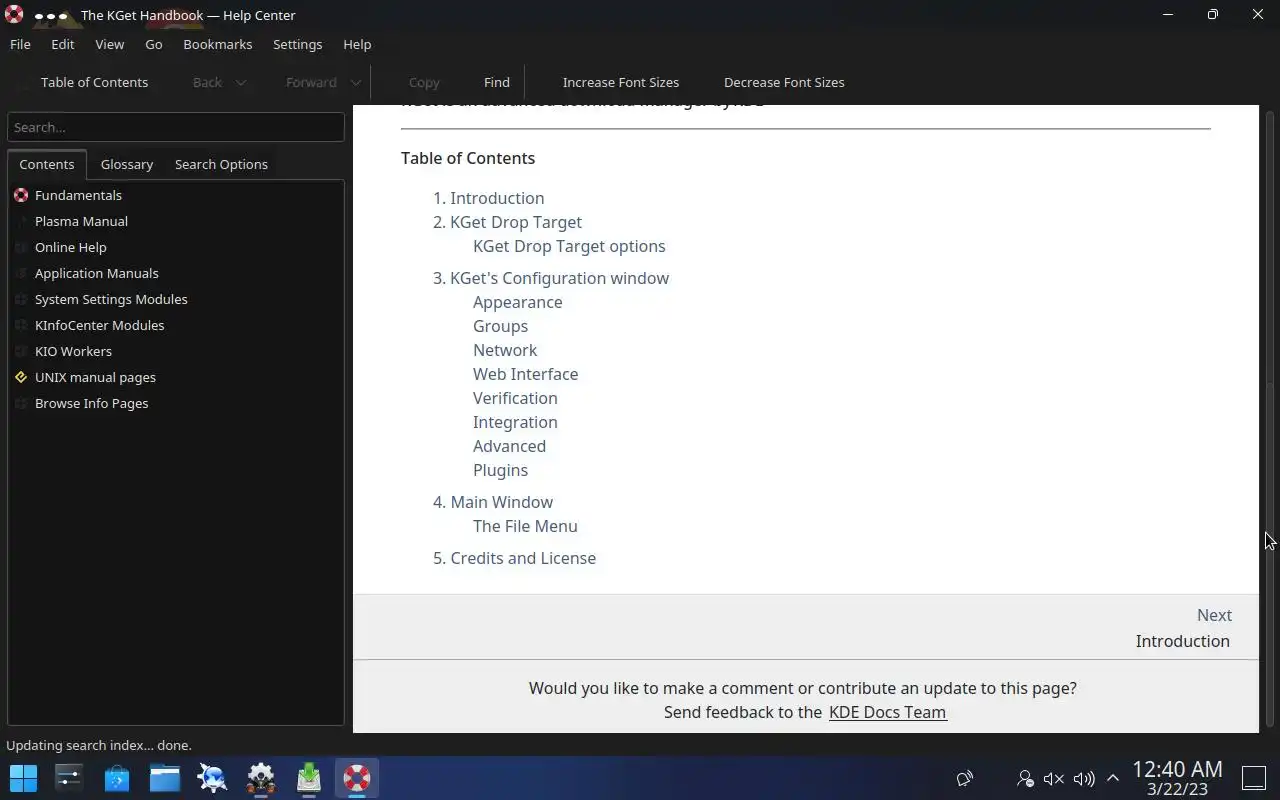Open the Settings menu
The height and width of the screenshot is (800, 1280).
coord(298,44)
